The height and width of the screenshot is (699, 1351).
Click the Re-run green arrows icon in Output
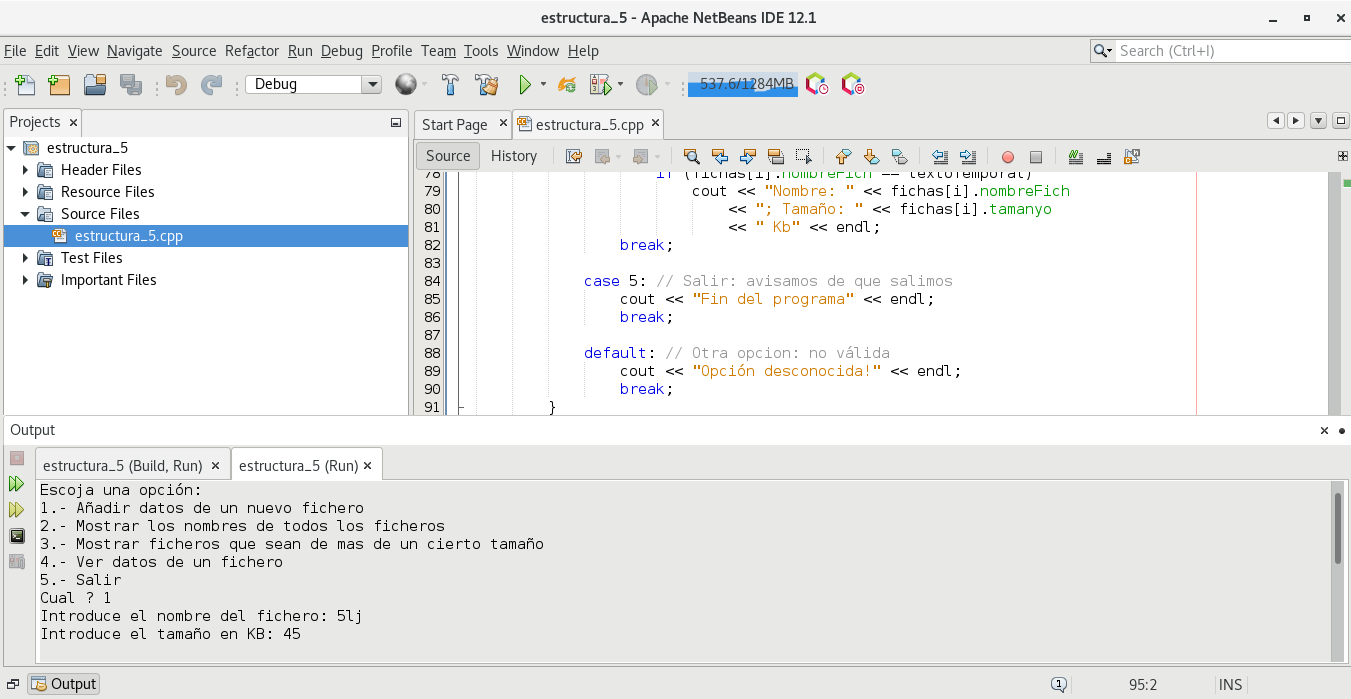pyautogui.click(x=16, y=484)
